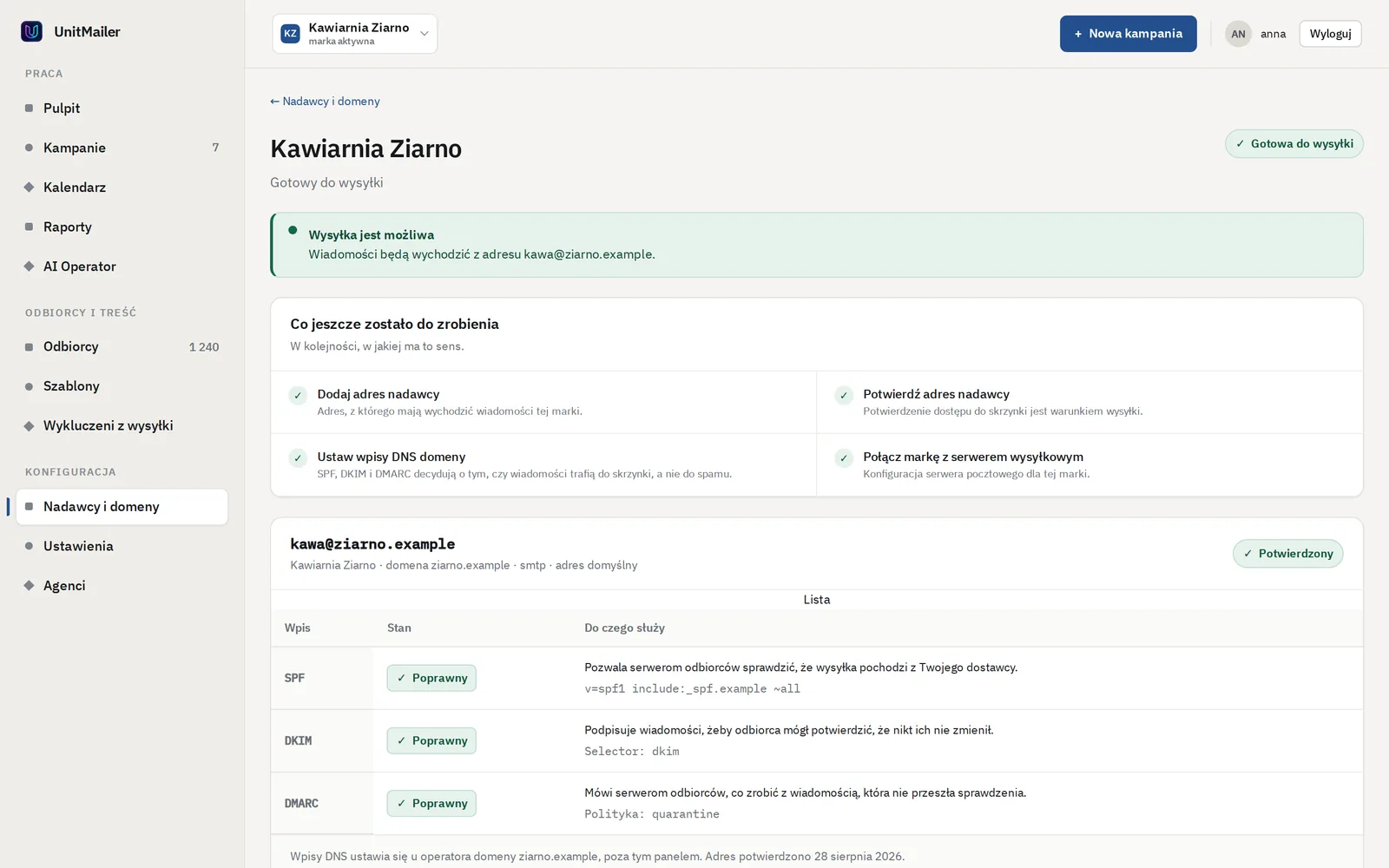
Task: Click the 'Stan' column header
Action: pos(399,628)
